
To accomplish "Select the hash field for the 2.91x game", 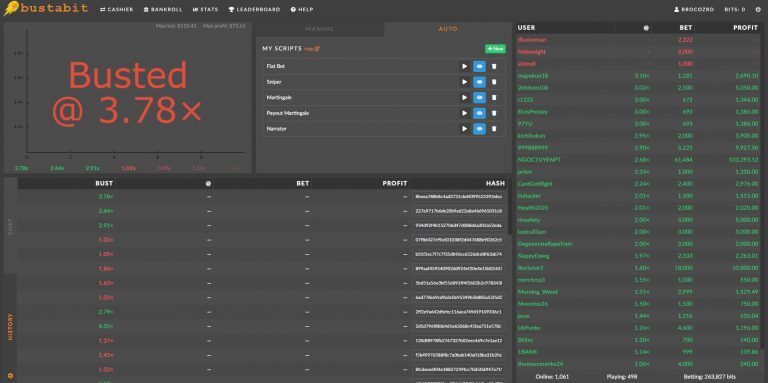I will click(x=458, y=225).
